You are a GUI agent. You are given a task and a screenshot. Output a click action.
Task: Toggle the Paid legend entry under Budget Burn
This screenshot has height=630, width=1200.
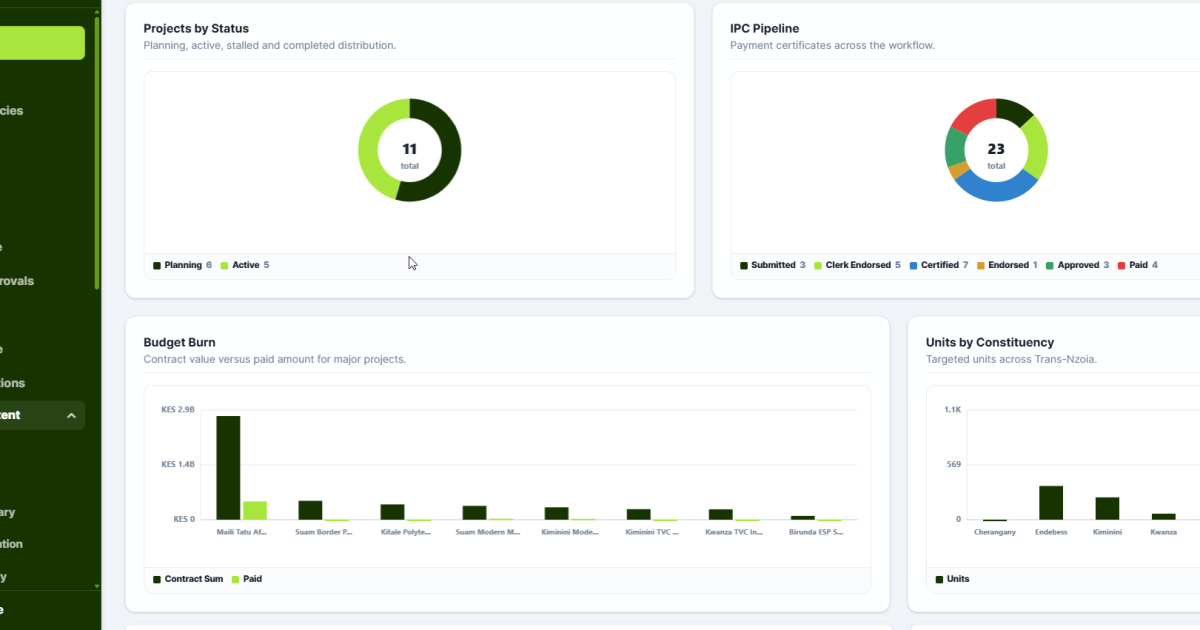[x=246, y=579]
